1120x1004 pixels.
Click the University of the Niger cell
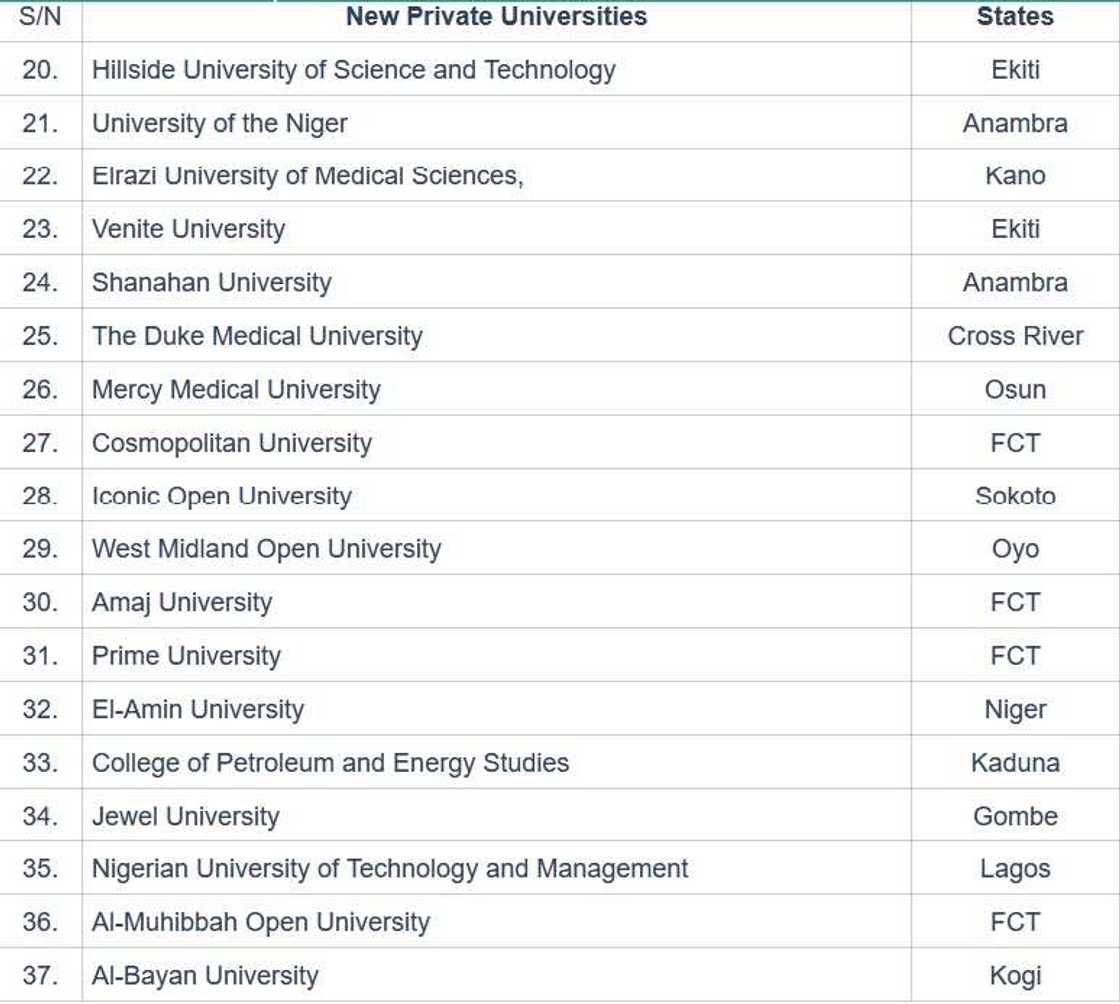click(220, 124)
